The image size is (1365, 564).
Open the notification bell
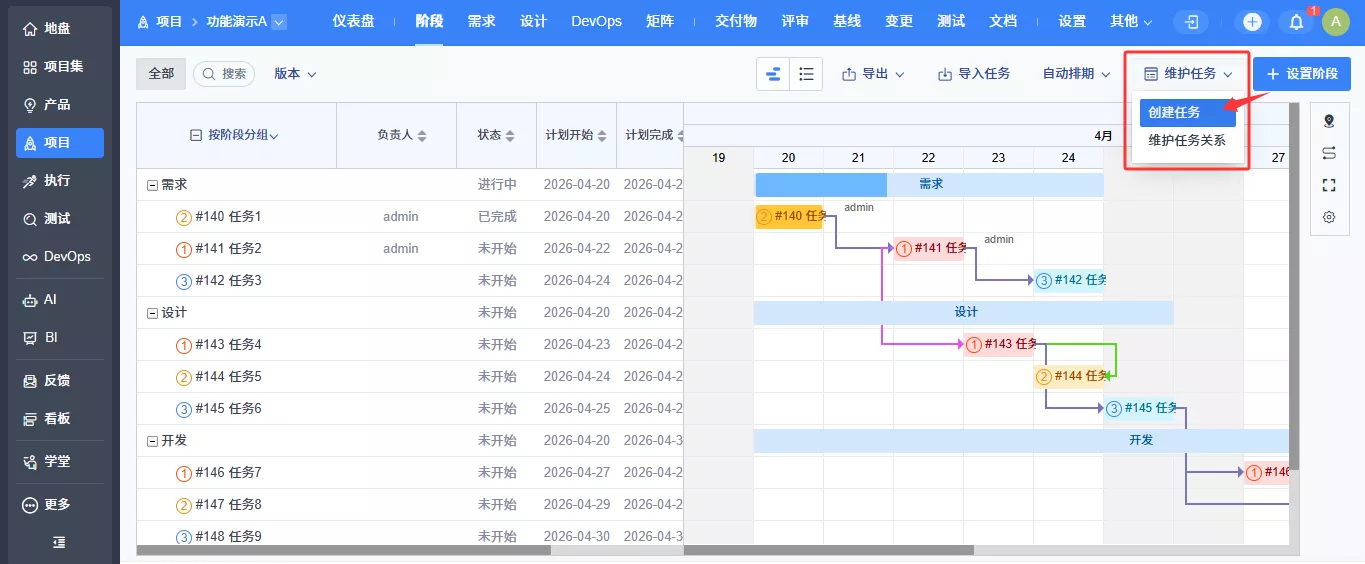tap(1297, 22)
